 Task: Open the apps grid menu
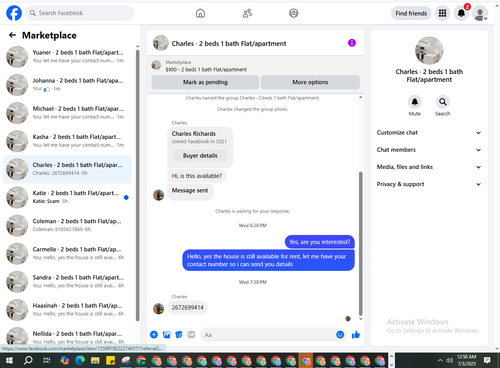442,13
